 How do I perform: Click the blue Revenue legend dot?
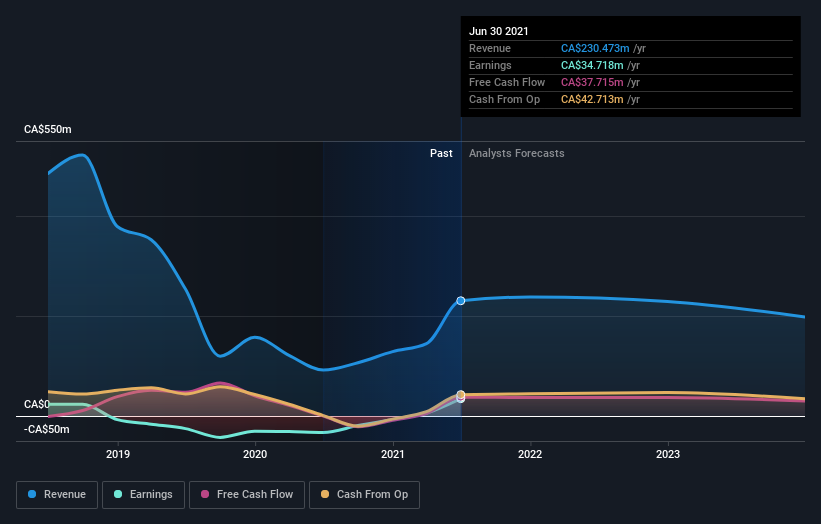32,494
